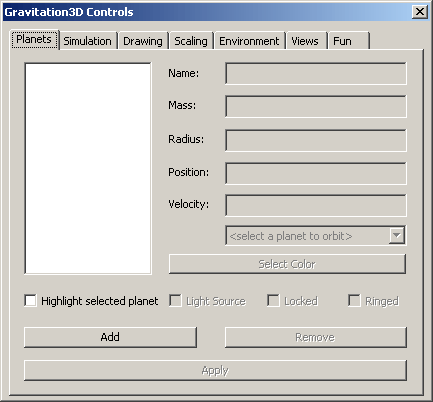The width and height of the screenshot is (433, 402).
Task: Toggle the Light Source checkbox
Action: coord(175,301)
